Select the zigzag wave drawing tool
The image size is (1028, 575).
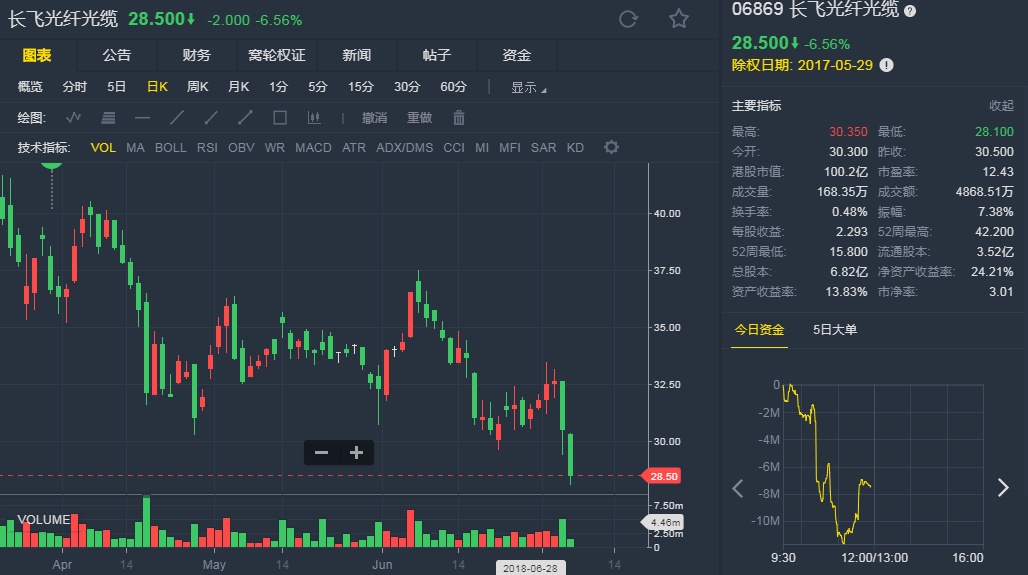73,118
